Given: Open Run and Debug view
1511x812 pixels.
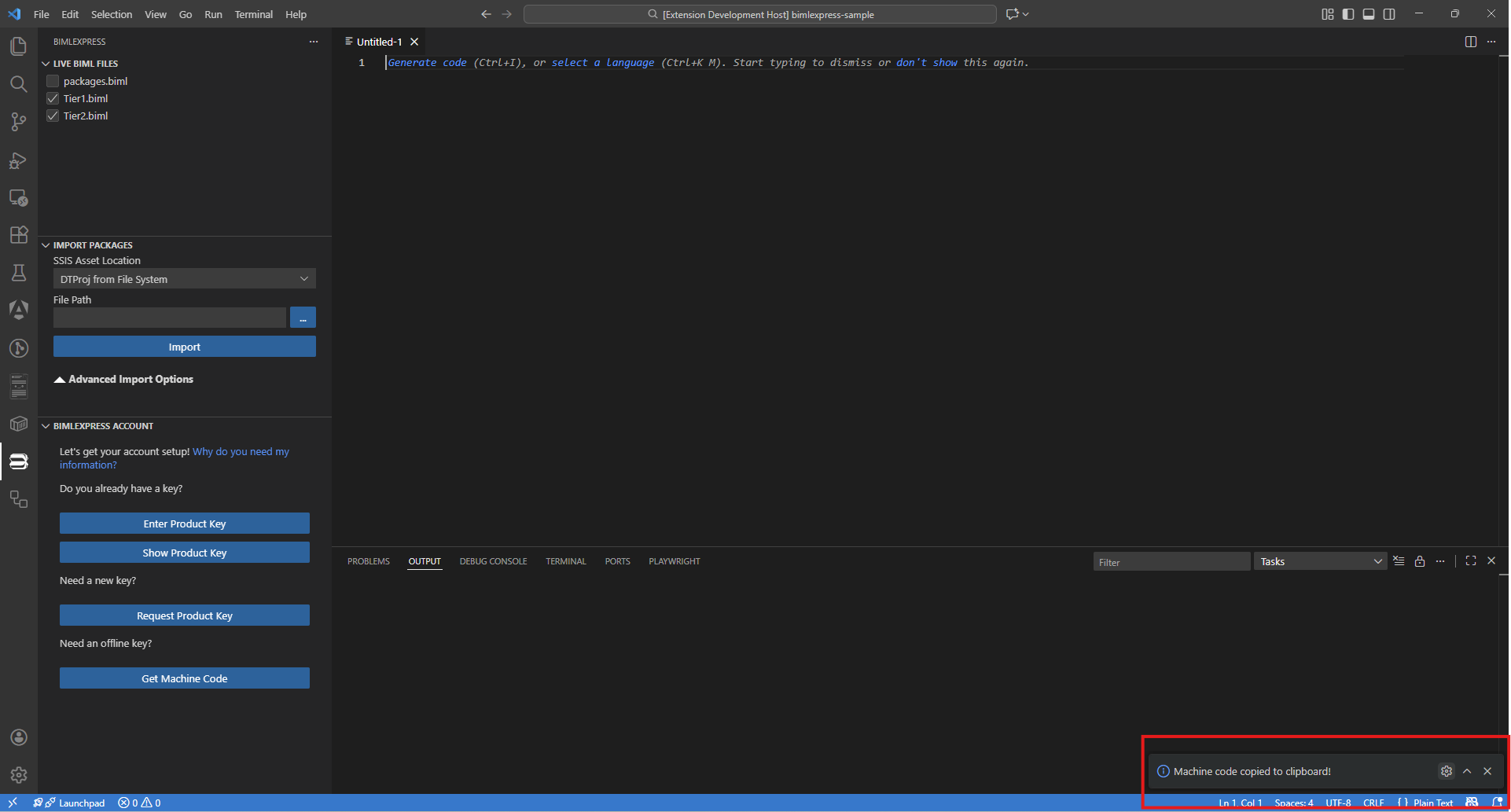Looking at the screenshot, I should tap(18, 160).
